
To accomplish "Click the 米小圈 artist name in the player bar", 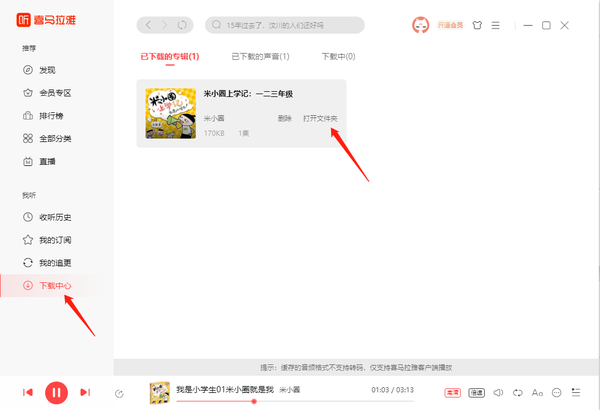I will pos(289,390).
